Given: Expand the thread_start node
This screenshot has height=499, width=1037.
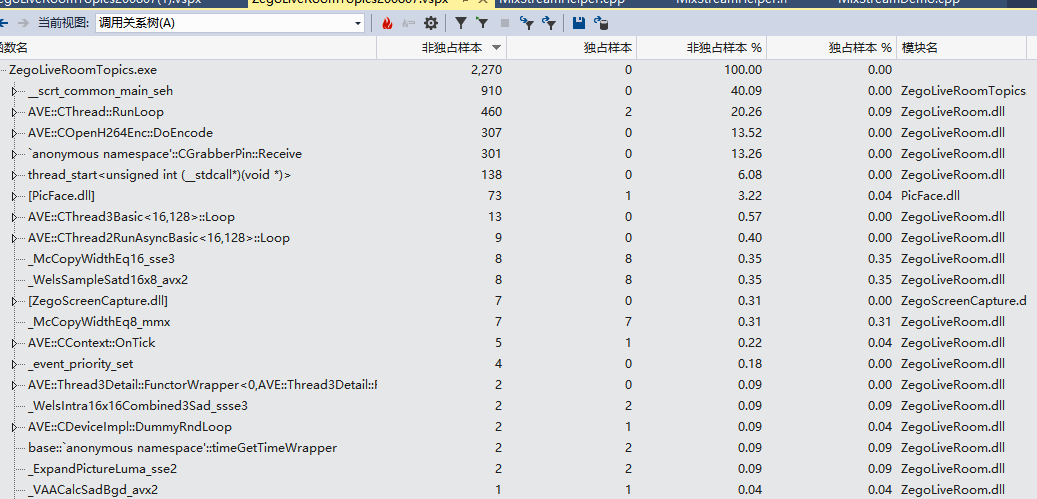Looking at the screenshot, I should (15, 175).
